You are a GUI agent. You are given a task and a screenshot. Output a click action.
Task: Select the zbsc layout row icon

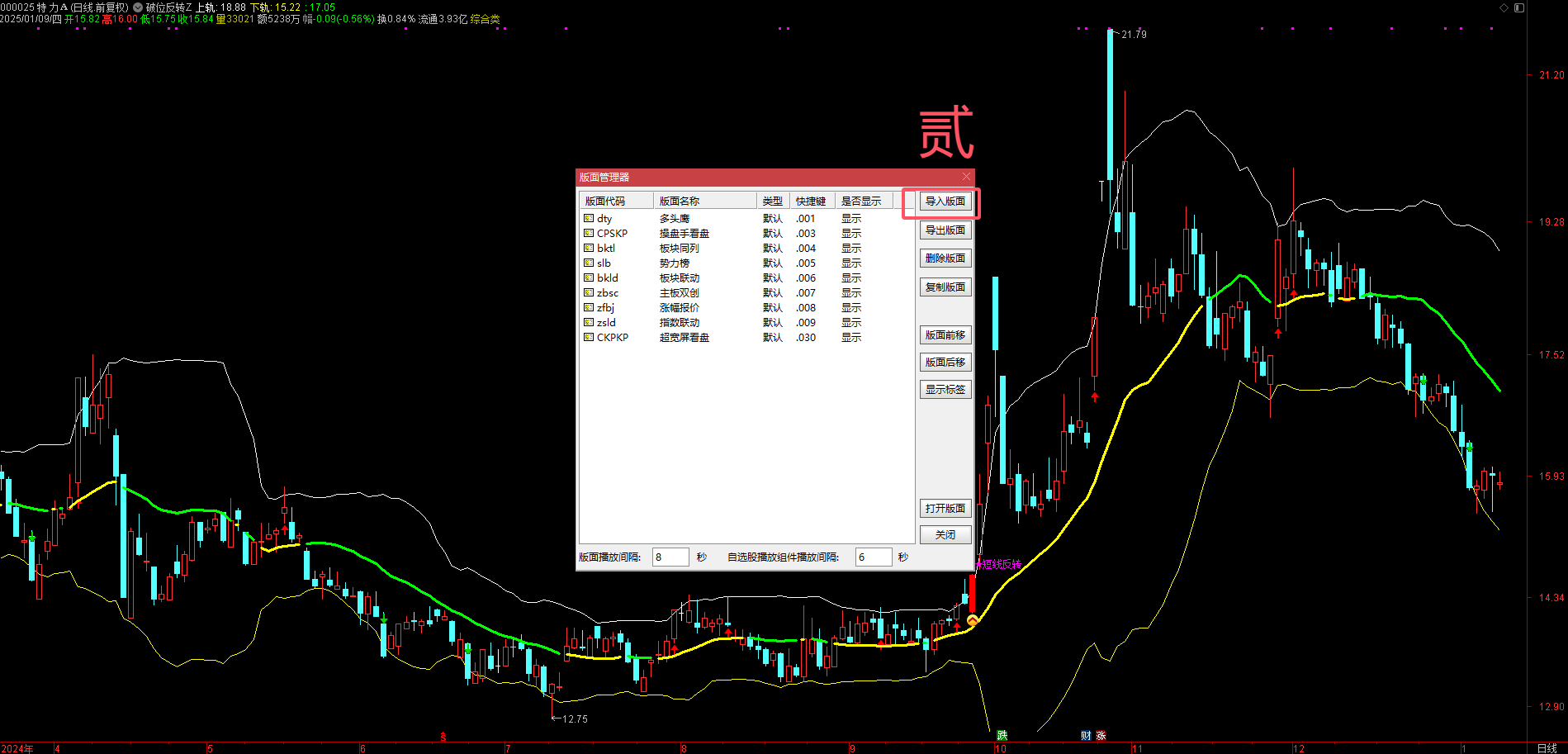click(x=589, y=293)
